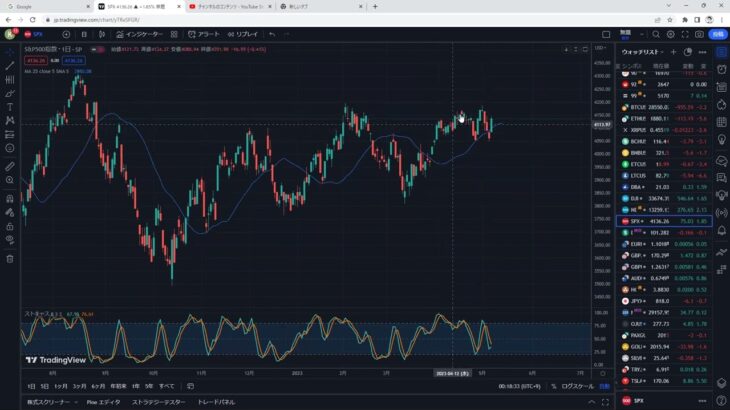
Task: Set chart range to すべて
Action: (x=167, y=386)
